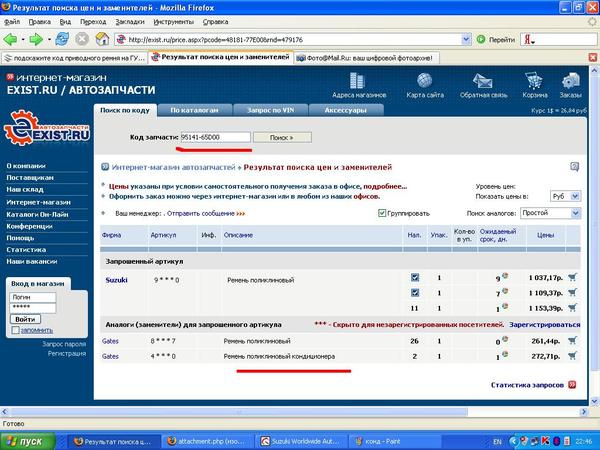Open the Правка menu
600x450 pixels.
click(x=40, y=22)
